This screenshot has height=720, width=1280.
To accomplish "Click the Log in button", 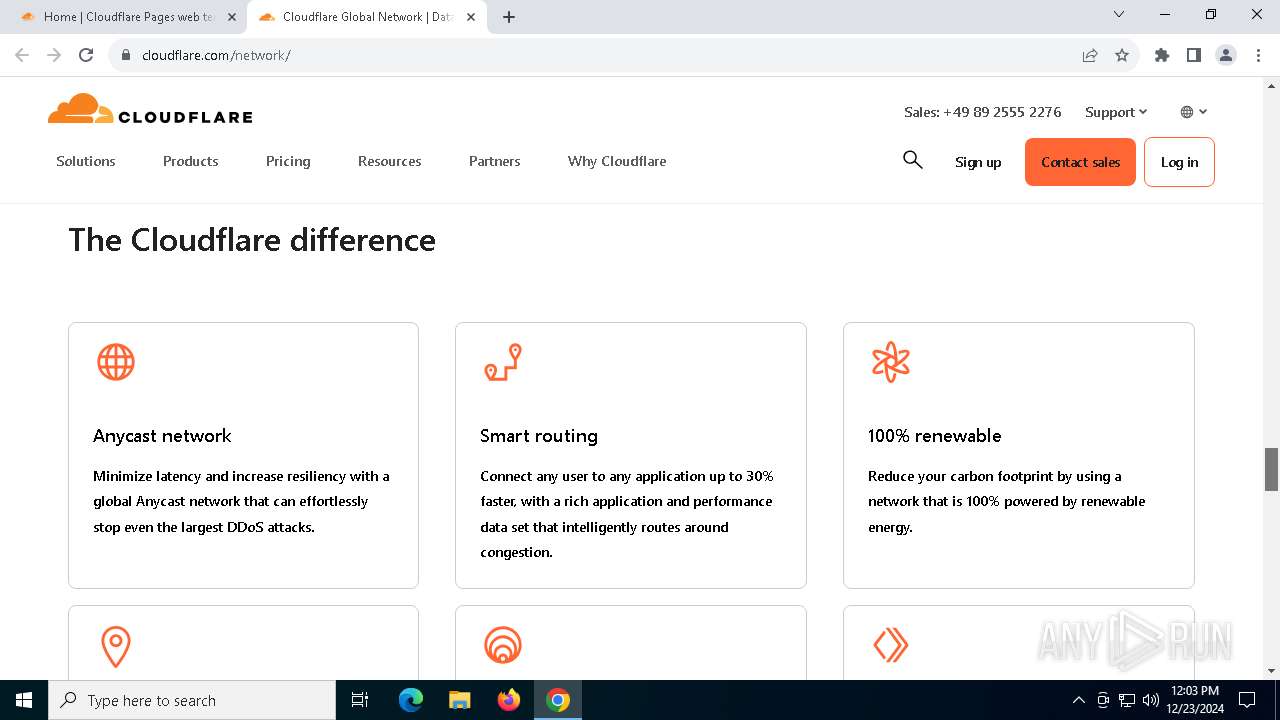I will click(1179, 162).
